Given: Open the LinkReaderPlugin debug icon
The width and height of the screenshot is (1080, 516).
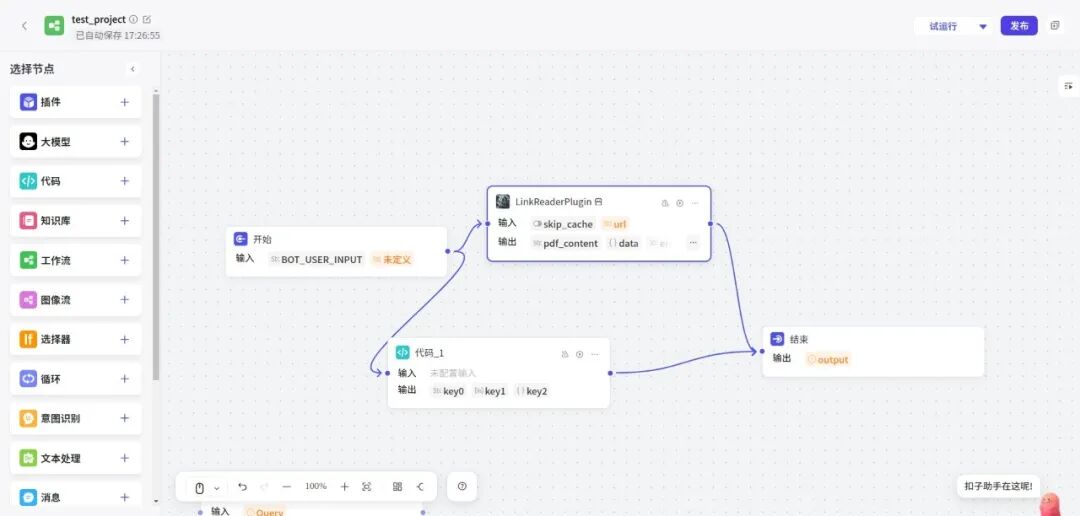Looking at the screenshot, I should [665, 203].
